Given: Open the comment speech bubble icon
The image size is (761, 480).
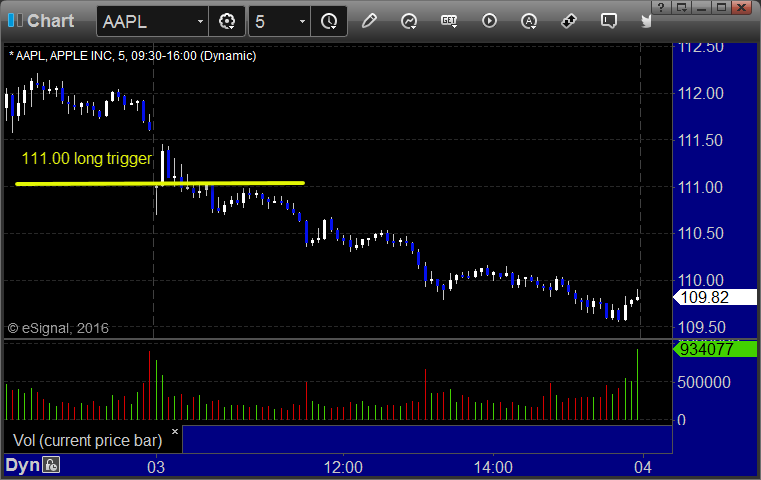Looking at the screenshot, I should 609,21.
